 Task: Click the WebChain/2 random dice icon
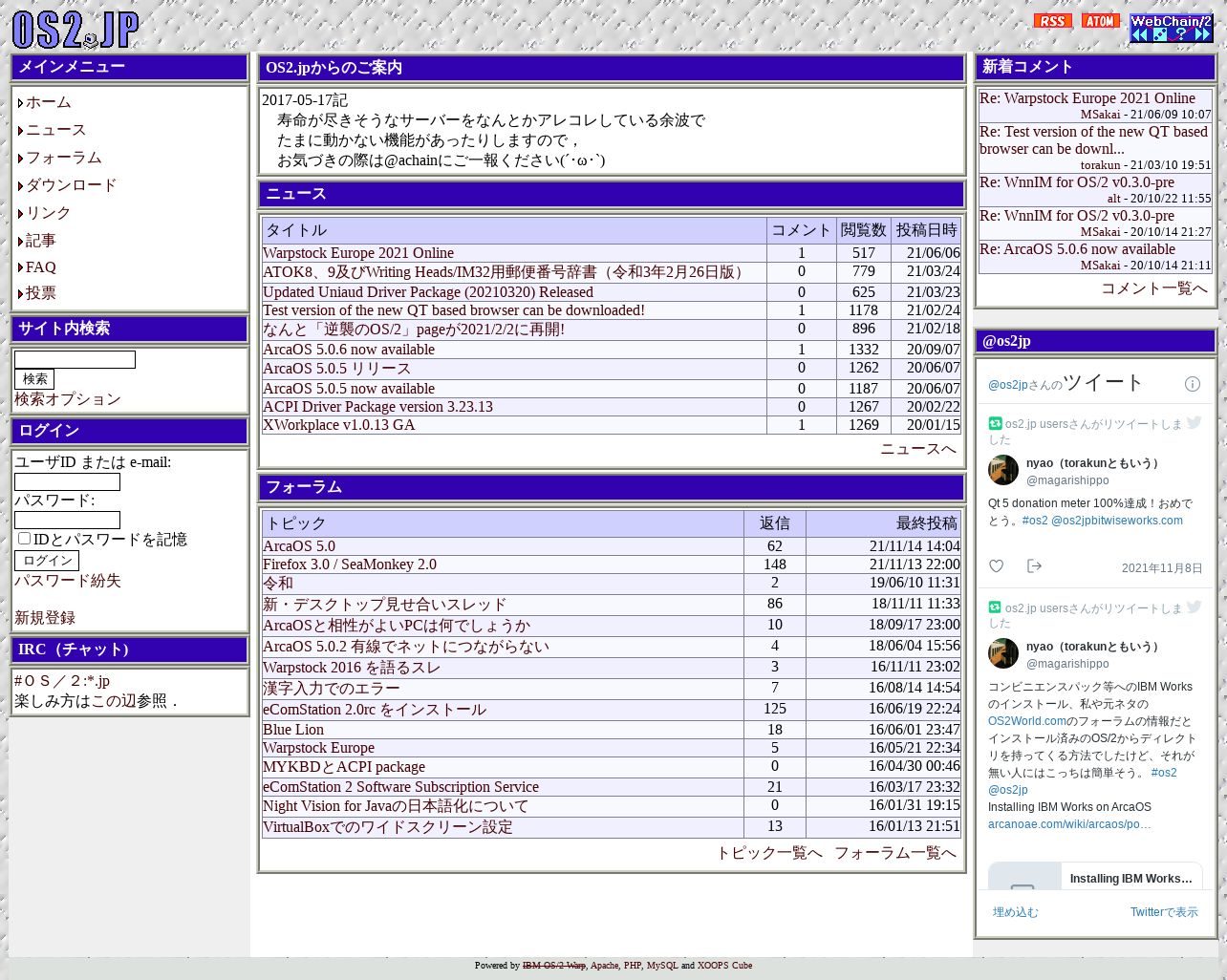(x=1160, y=34)
